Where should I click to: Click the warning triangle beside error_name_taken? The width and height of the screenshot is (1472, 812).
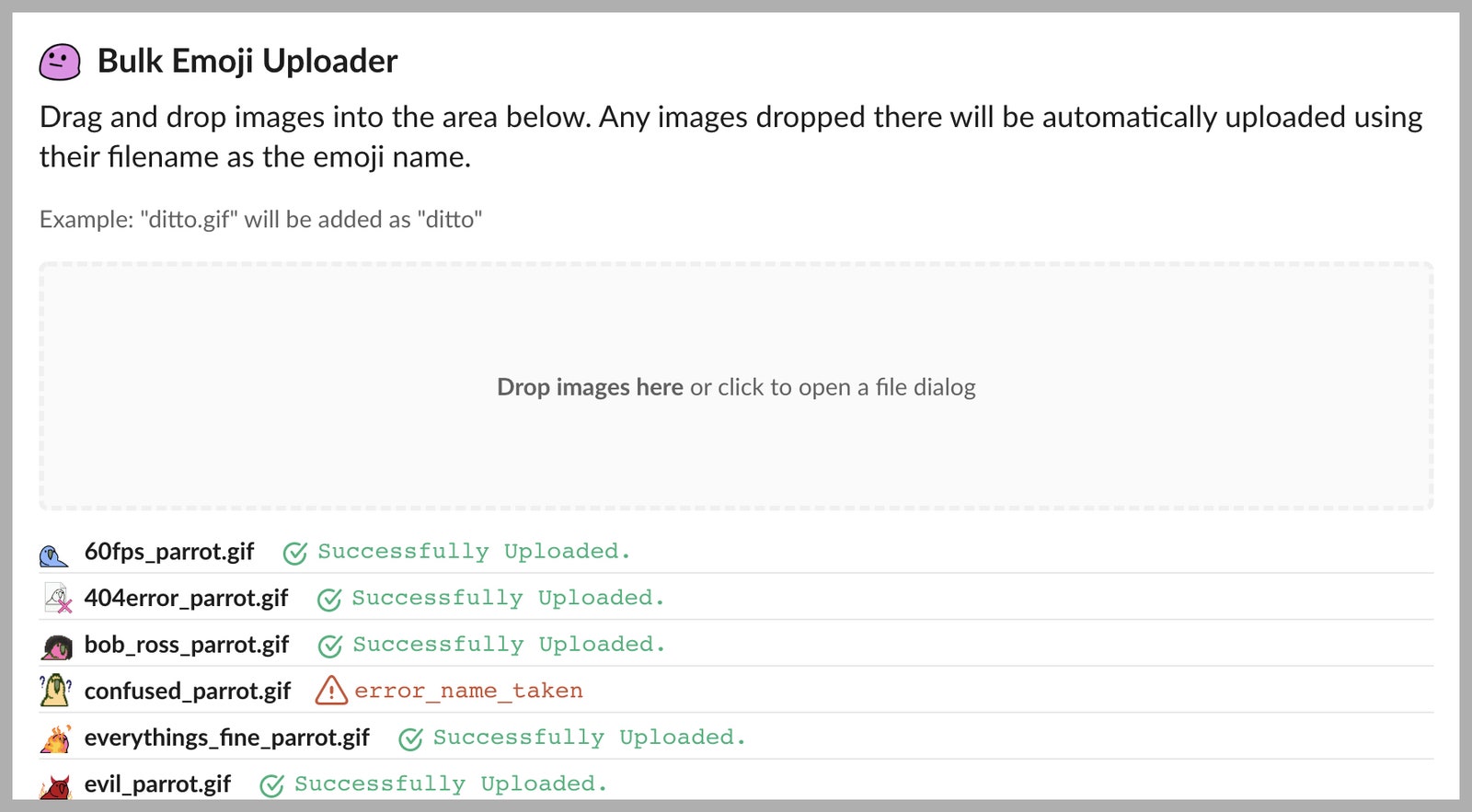tap(331, 691)
